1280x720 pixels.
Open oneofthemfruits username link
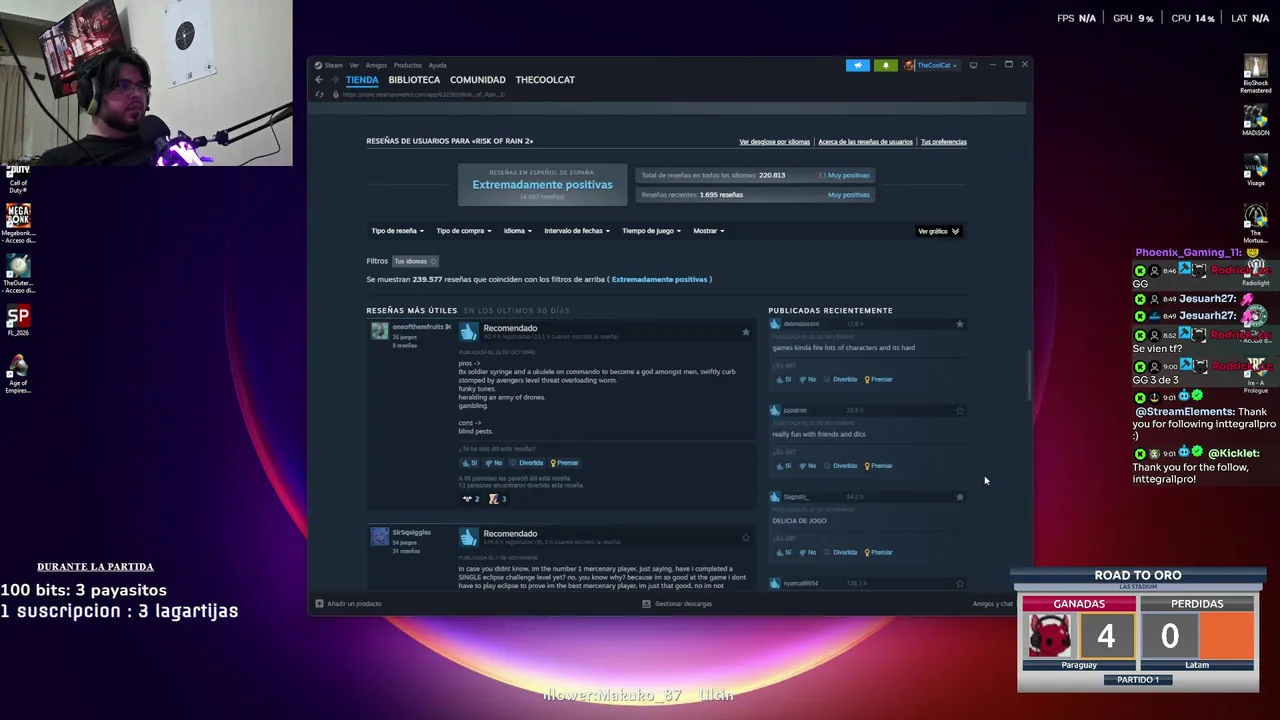point(419,327)
